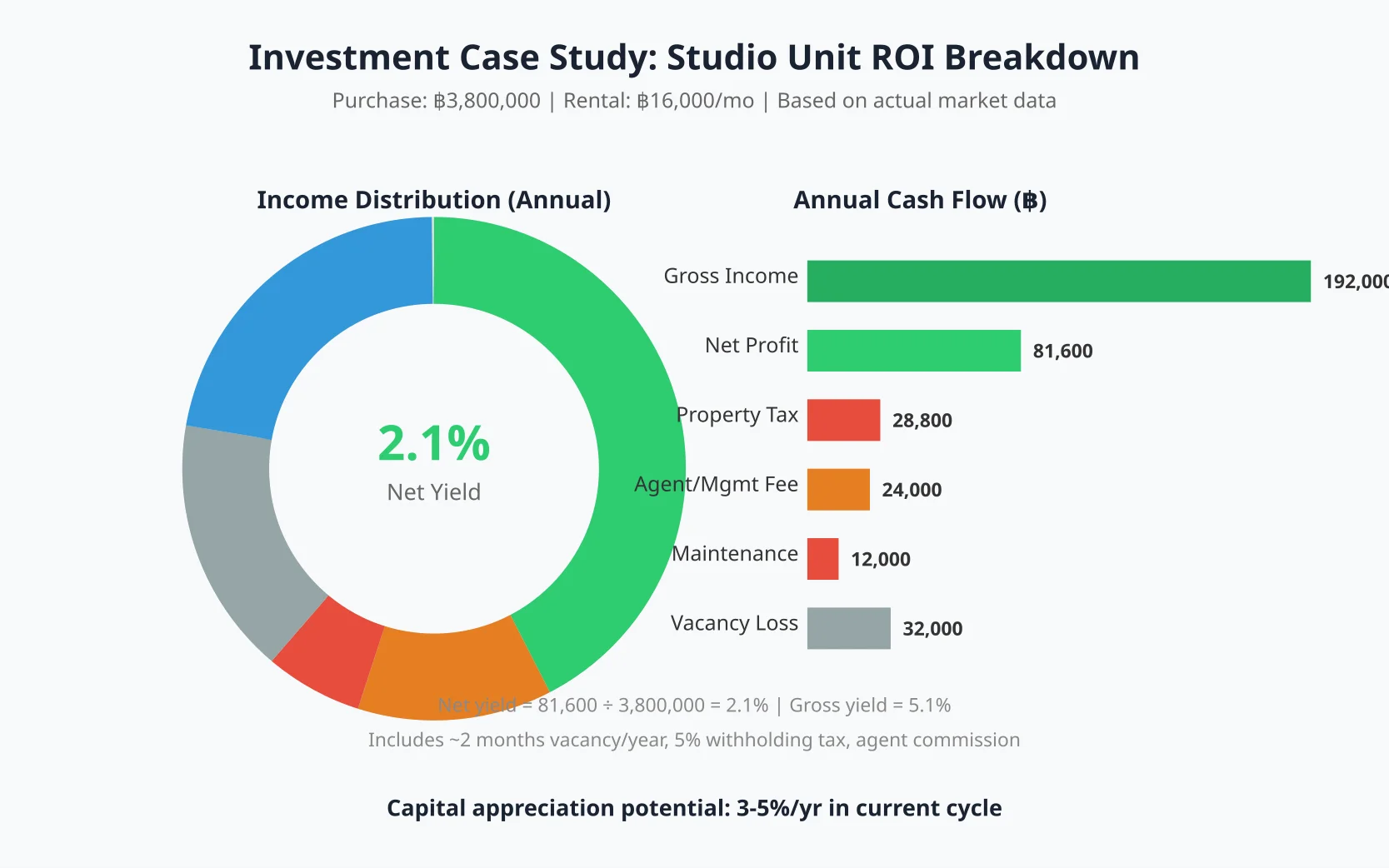This screenshot has width=1389, height=868.
Task: Click the '81,600' bar value
Action: click(1063, 351)
